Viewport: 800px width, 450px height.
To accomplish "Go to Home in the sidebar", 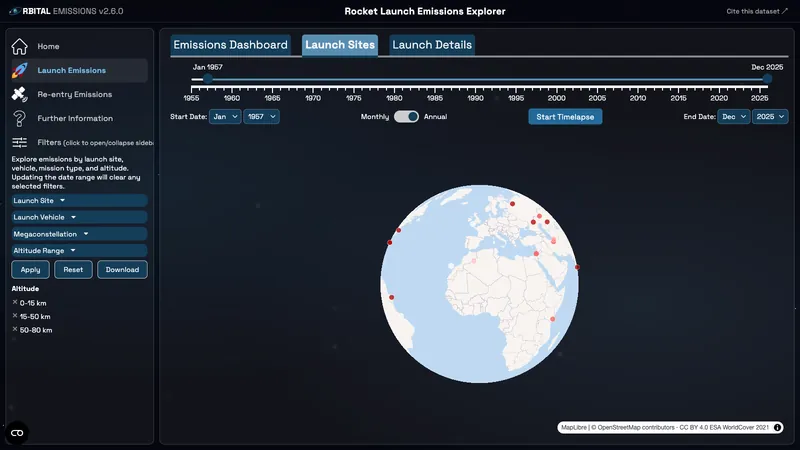I will [48, 46].
